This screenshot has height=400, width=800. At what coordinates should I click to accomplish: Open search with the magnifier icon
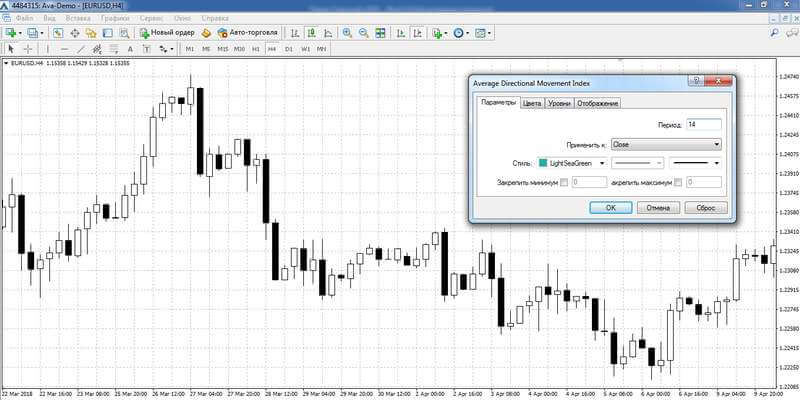tap(774, 33)
